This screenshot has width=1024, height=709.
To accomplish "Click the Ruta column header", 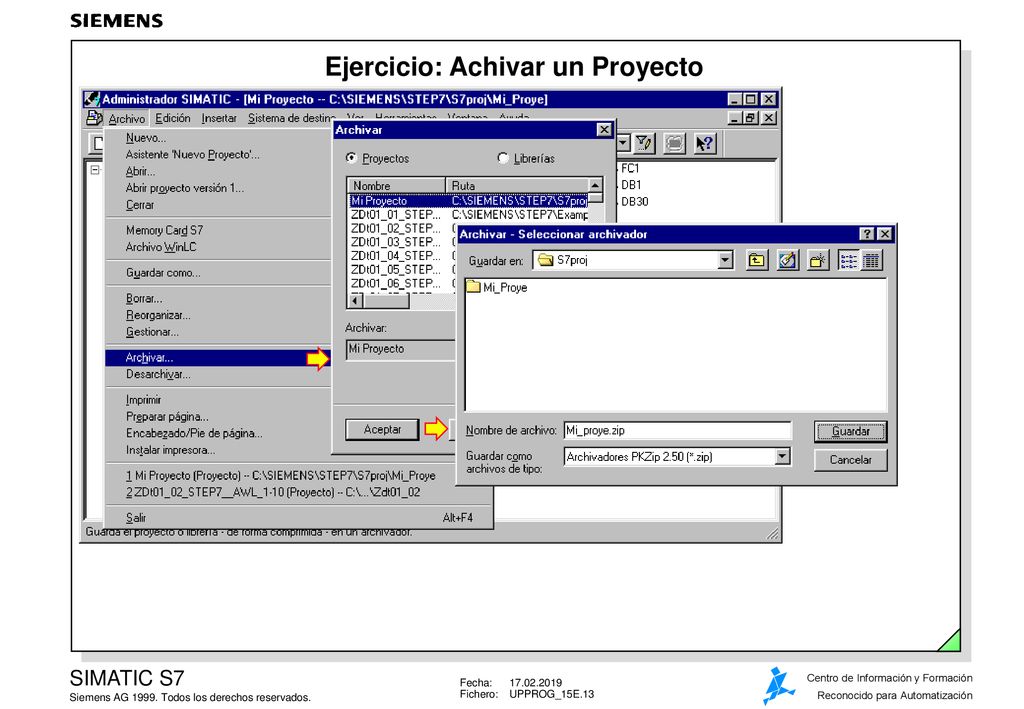I will (x=517, y=186).
